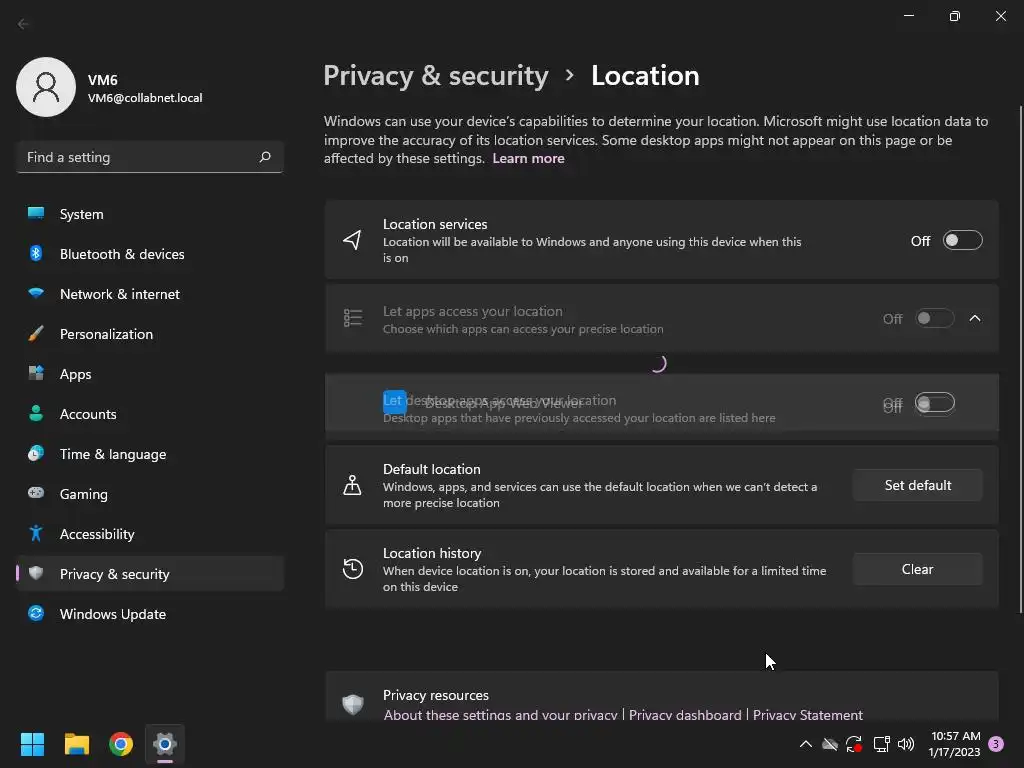Open the Learn more link

(x=528, y=159)
